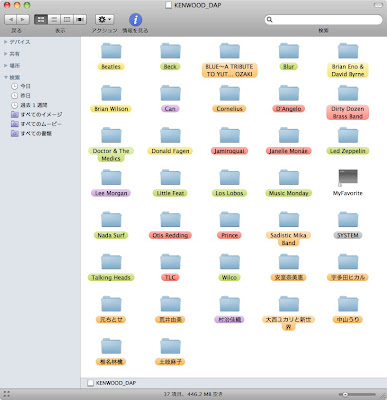Switch to Cover Flow view mode
Image resolution: width=387 pixels, height=400 pixels.
point(80,20)
